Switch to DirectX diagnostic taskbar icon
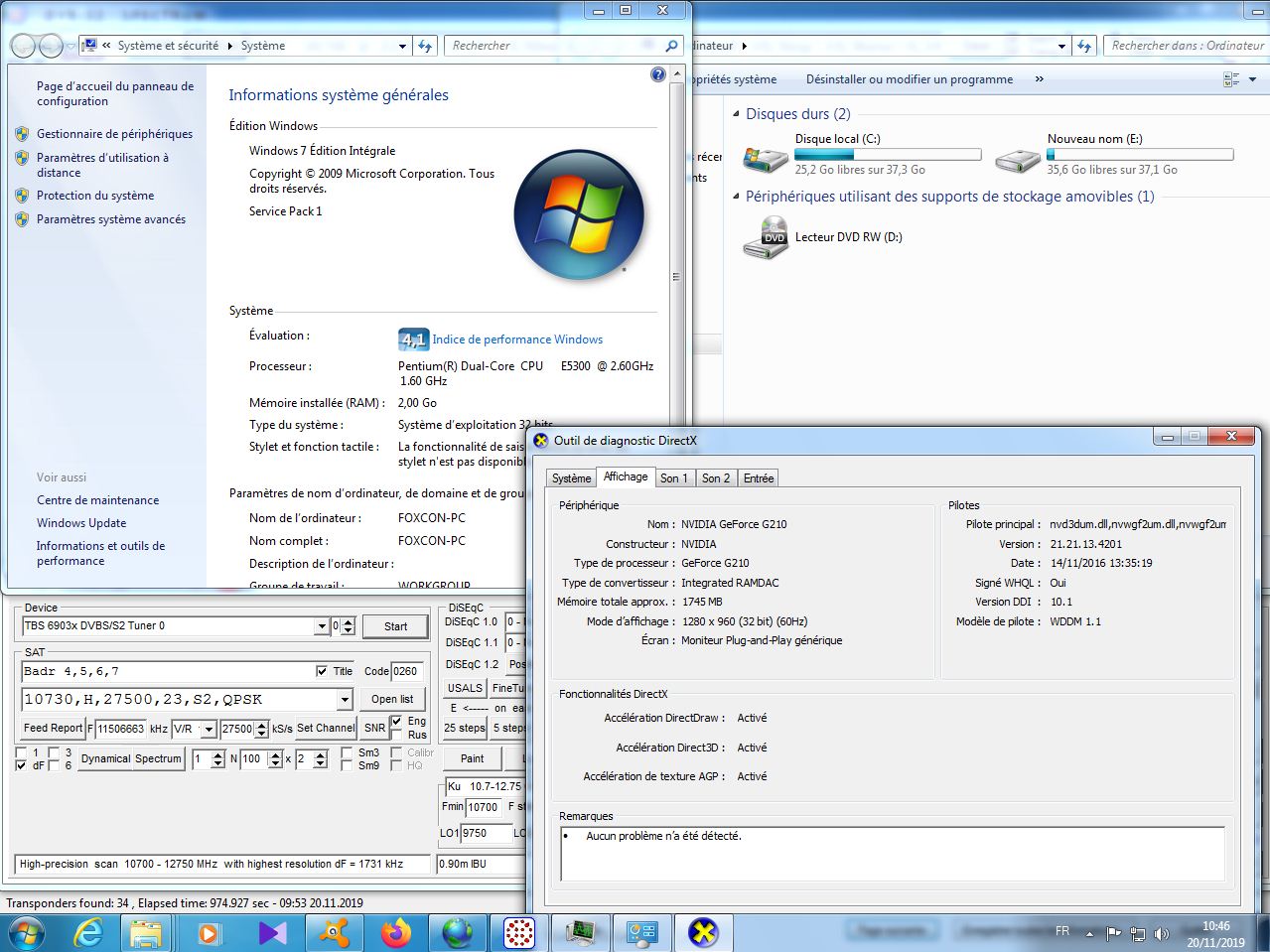 coord(704,933)
